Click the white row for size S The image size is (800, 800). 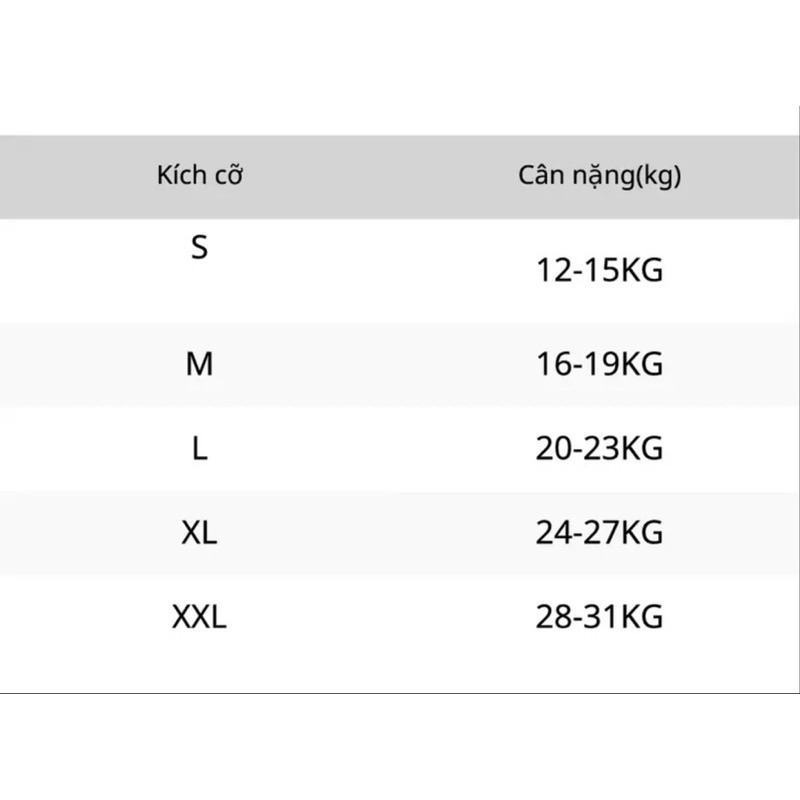(400, 270)
